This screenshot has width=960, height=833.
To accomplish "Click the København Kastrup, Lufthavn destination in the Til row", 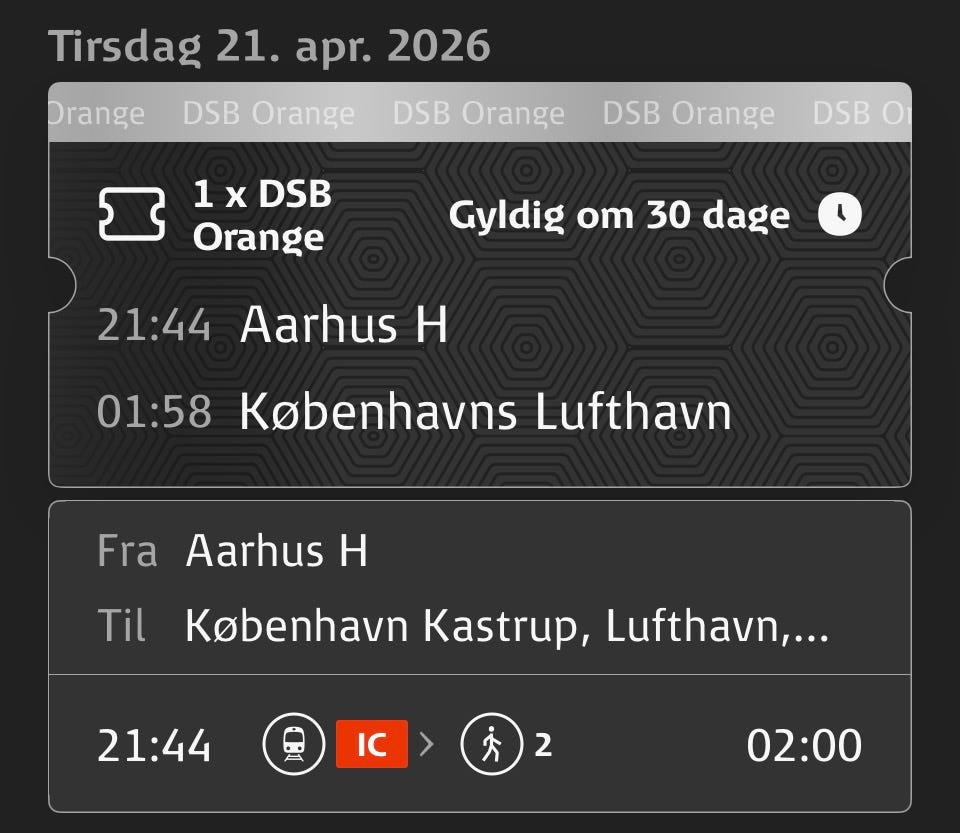I will click(506, 627).
